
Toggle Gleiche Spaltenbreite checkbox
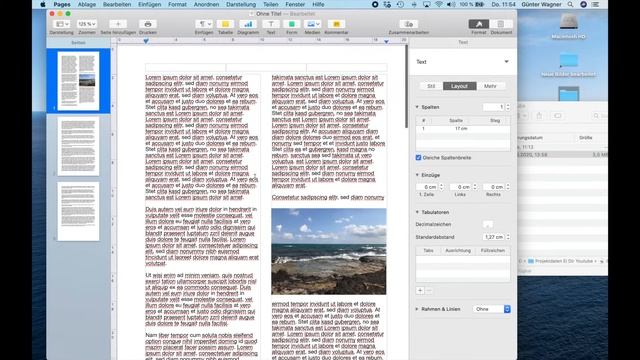pyautogui.click(x=418, y=158)
